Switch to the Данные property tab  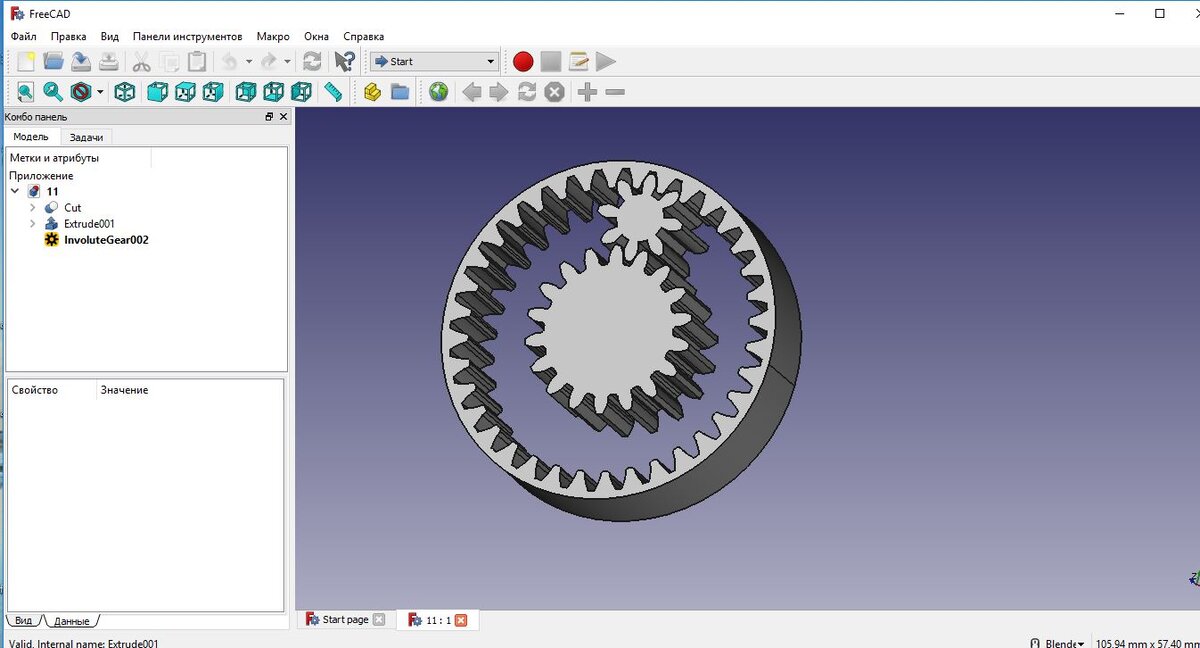coord(71,621)
